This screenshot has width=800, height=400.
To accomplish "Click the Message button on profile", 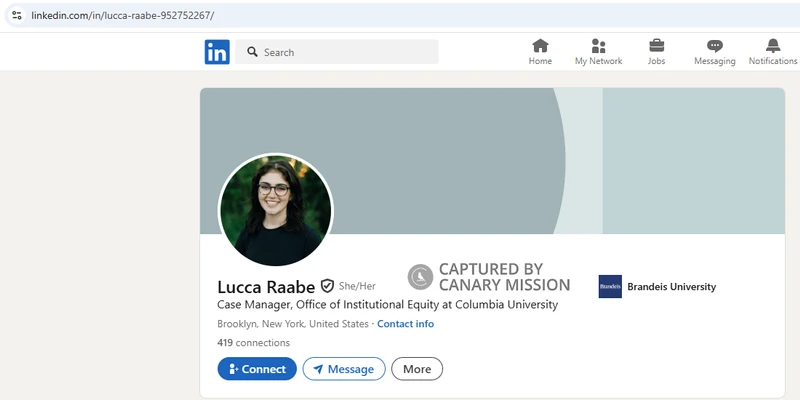I will tap(344, 369).
